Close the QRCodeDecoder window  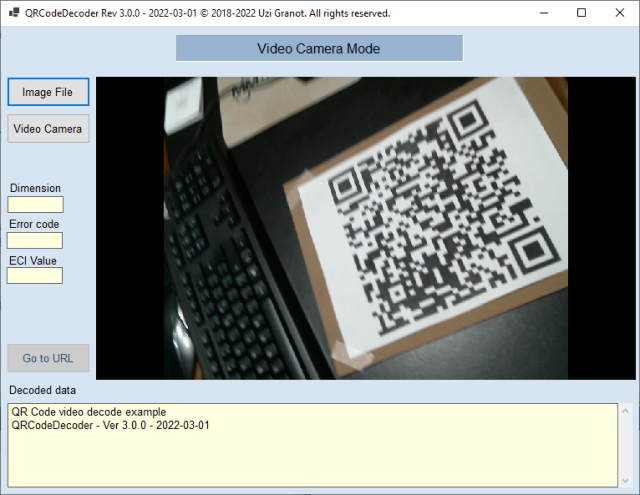click(x=620, y=13)
